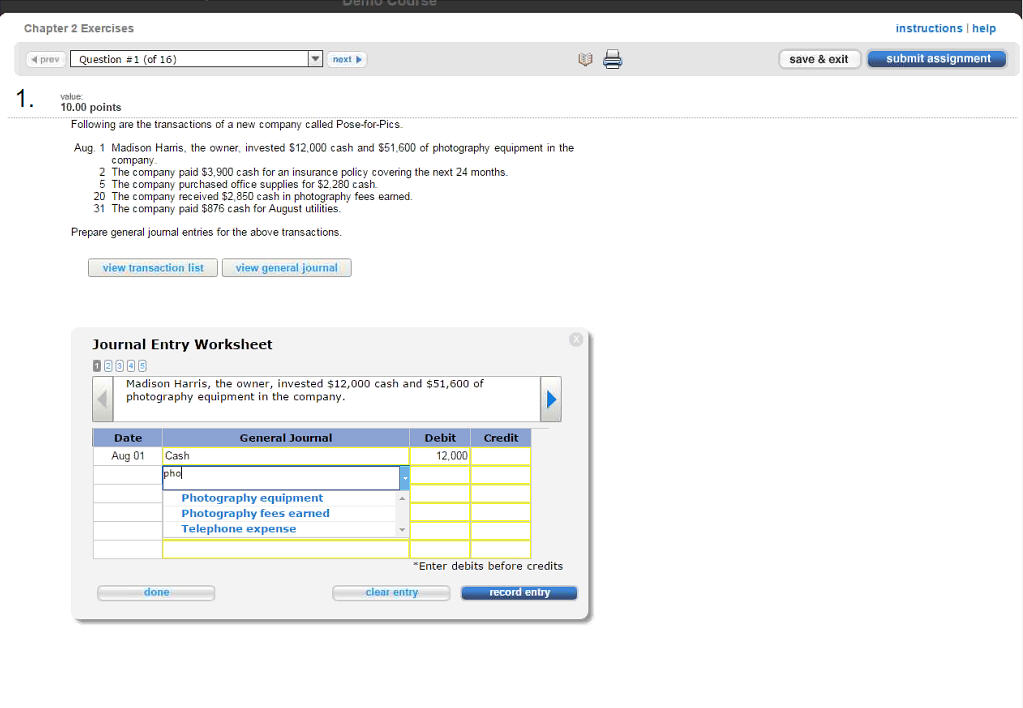Click the gray previous transaction arrow

(103, 399)
